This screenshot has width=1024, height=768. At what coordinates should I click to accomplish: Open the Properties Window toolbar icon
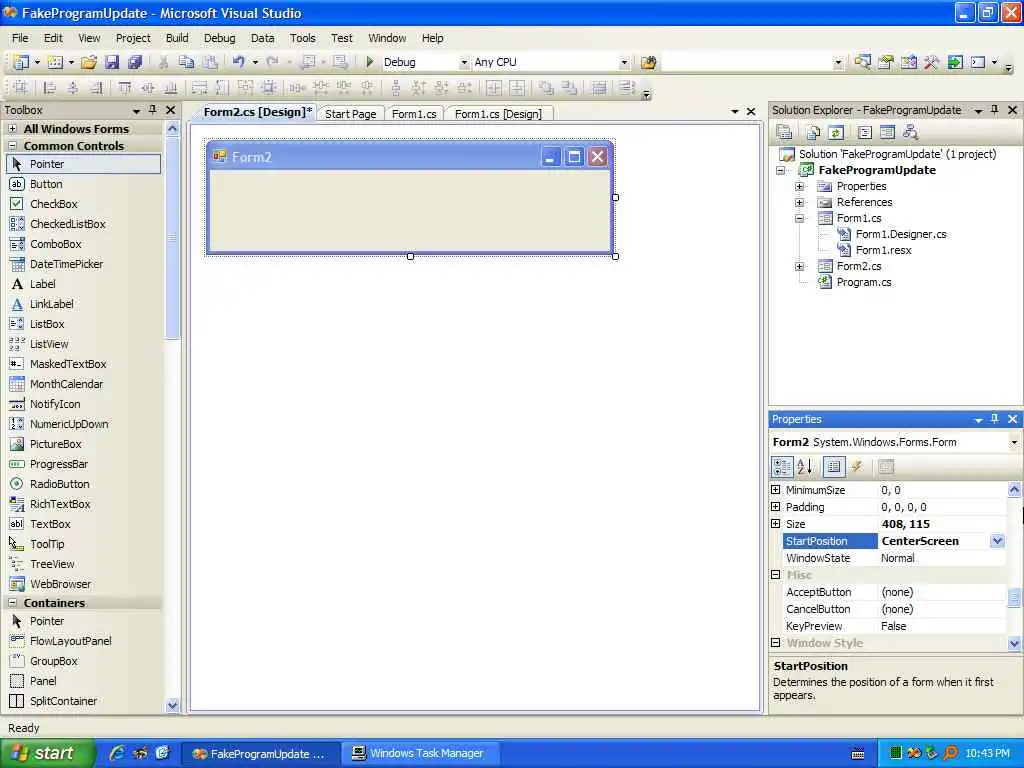[886, 62]
